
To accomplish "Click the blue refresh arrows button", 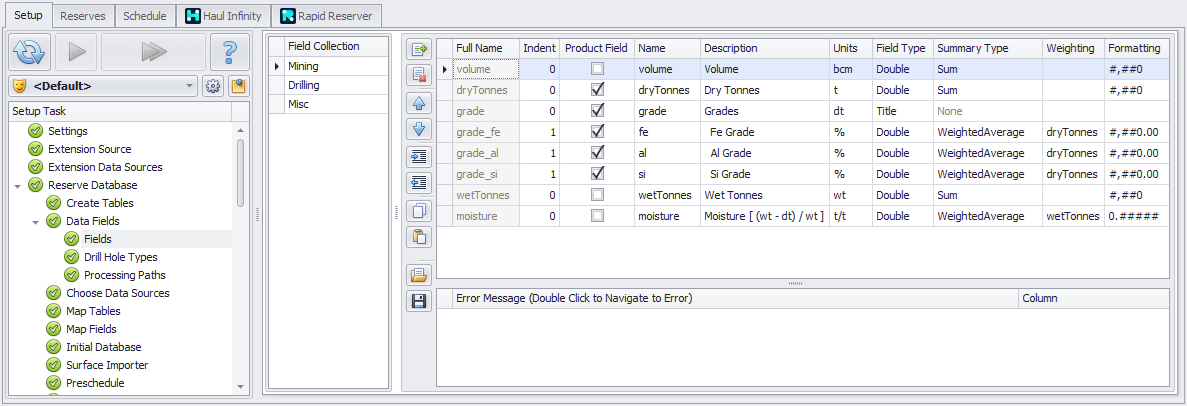I will pyautogui.click(x=31, y=50).
